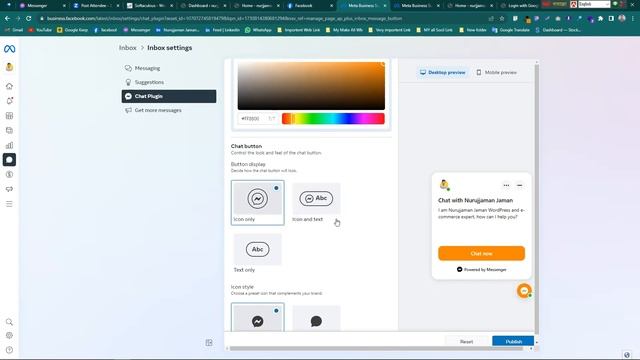Open the Google Translate bookmark

(511, 30)
